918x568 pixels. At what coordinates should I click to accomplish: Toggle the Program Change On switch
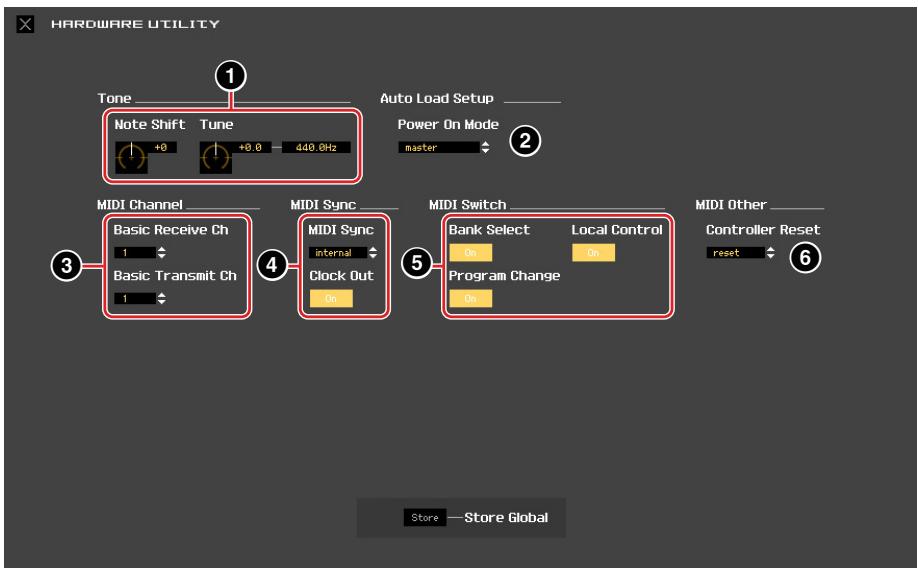pos(471,299)
